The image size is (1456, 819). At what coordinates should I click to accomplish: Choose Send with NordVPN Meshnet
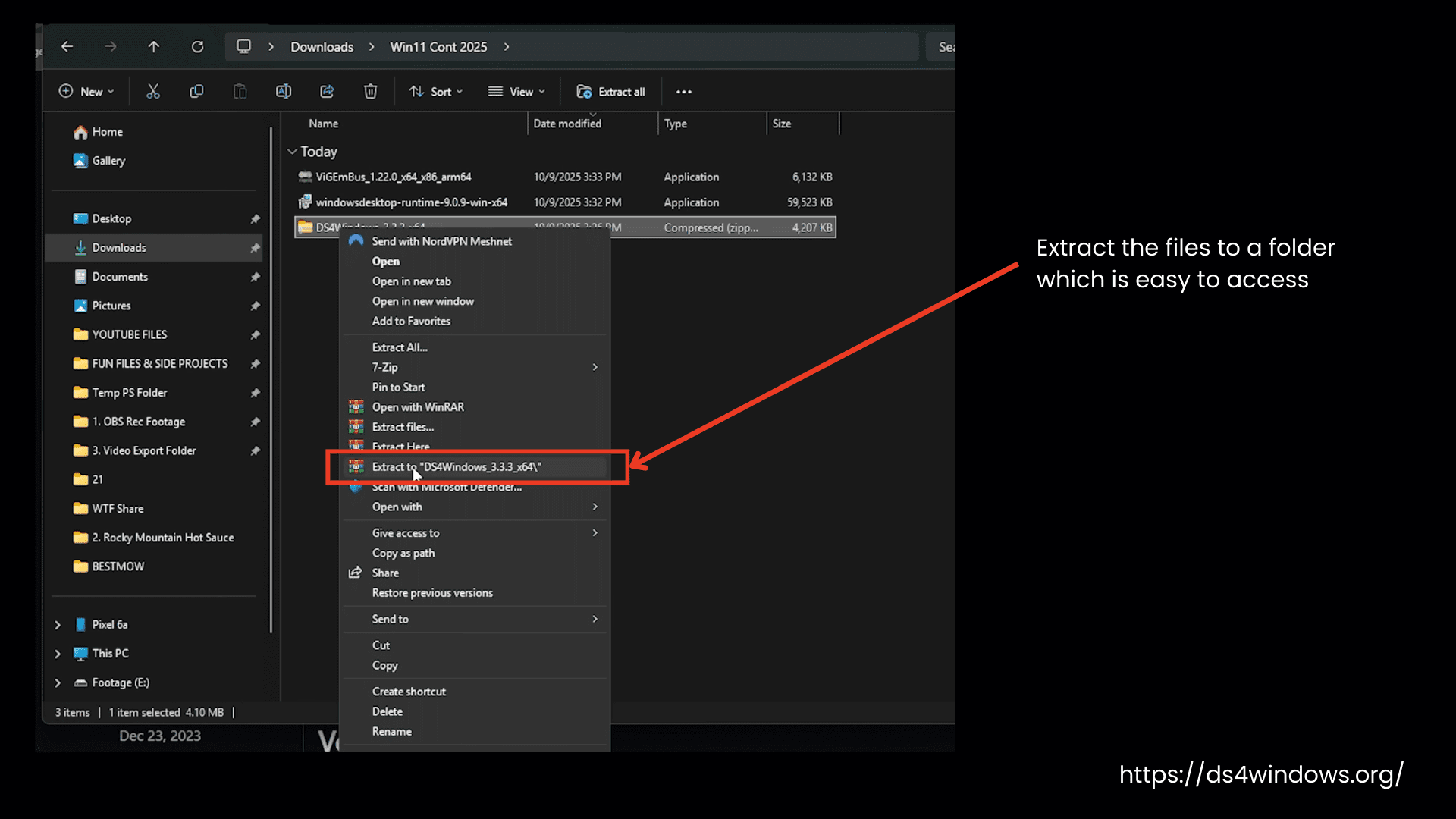[x=475, y=241]
